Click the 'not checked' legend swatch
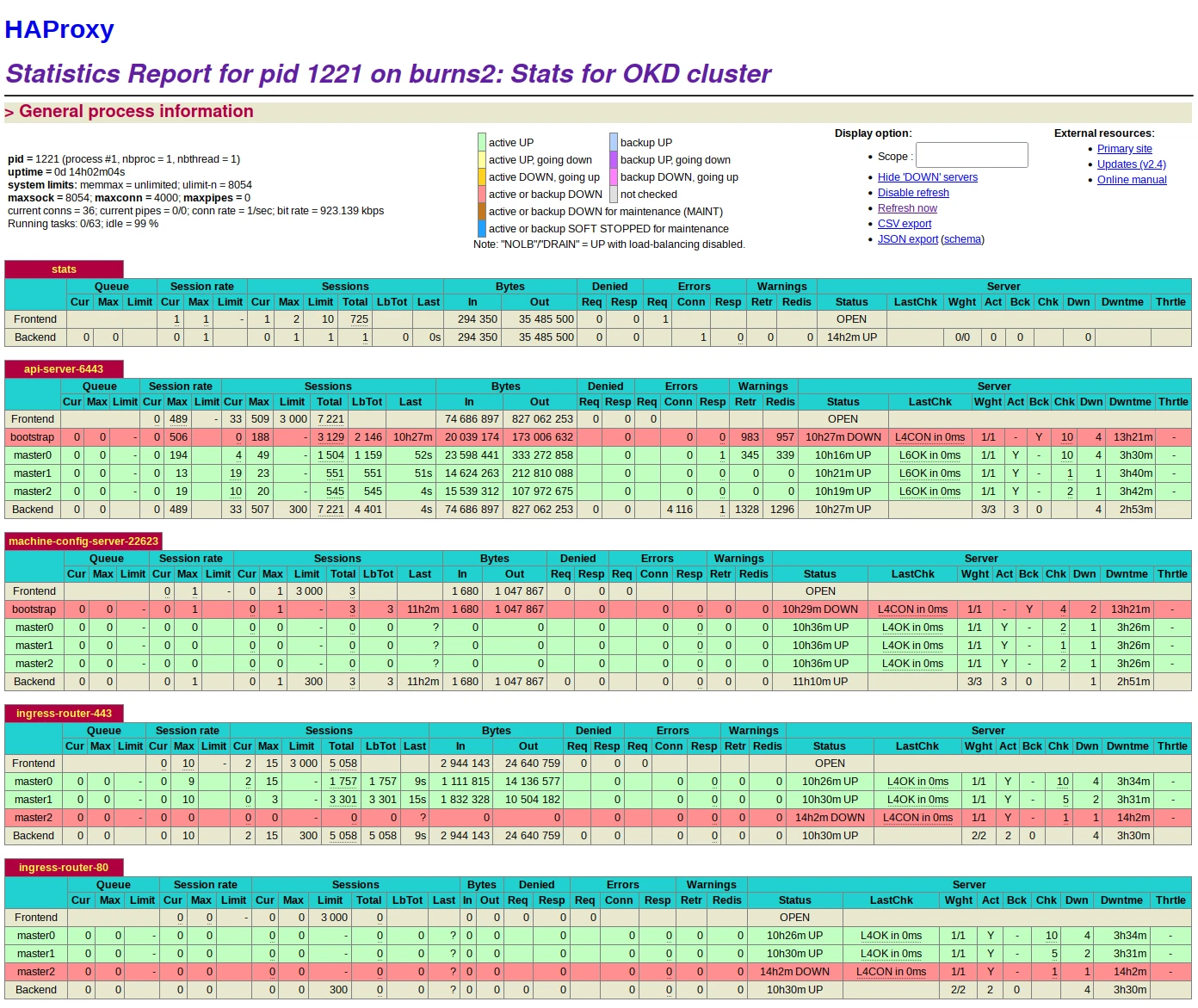This screenshot has width=1198, height=1008. click(614, 194)
